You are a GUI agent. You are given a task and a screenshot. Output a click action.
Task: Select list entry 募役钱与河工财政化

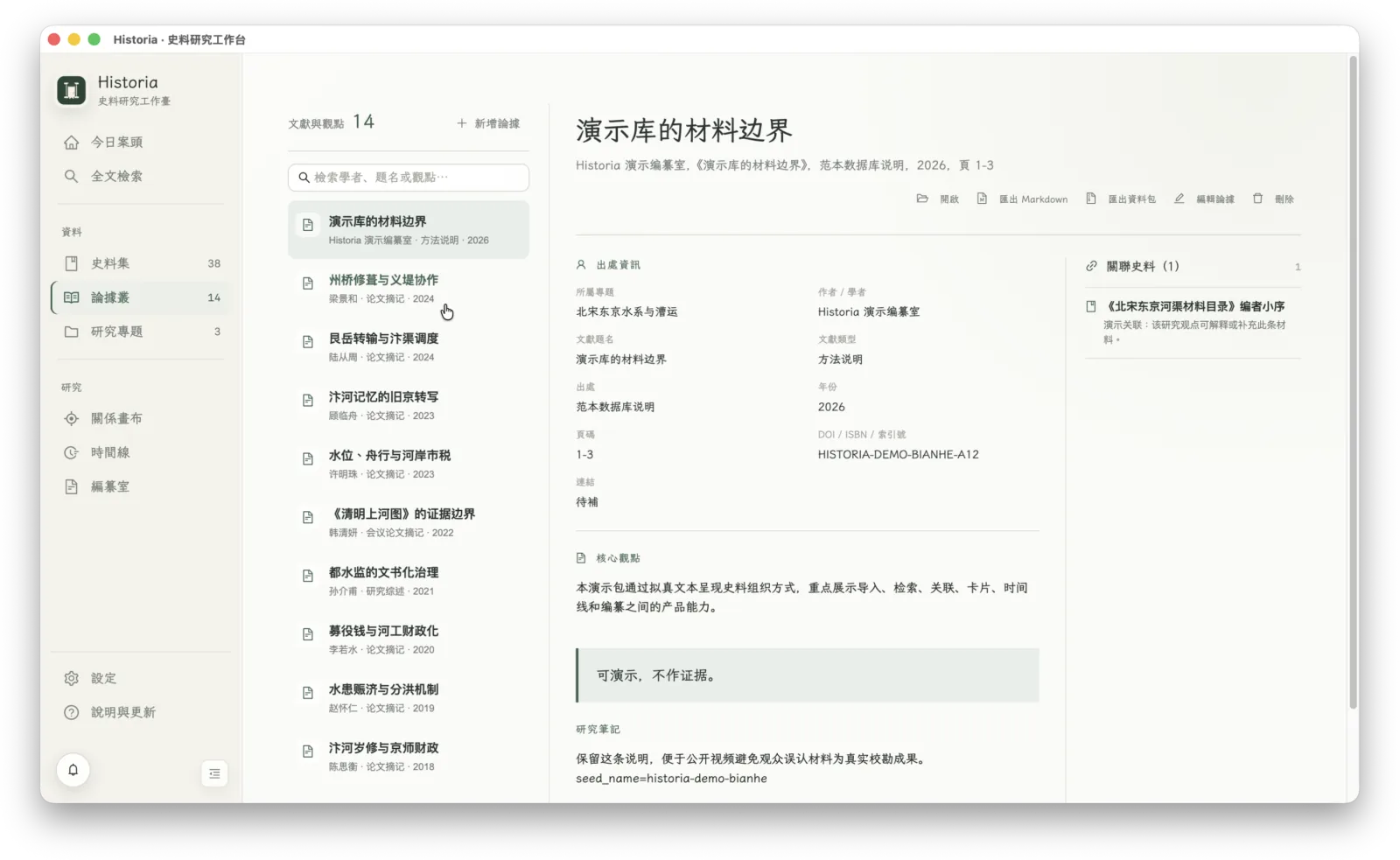point(409,640)
